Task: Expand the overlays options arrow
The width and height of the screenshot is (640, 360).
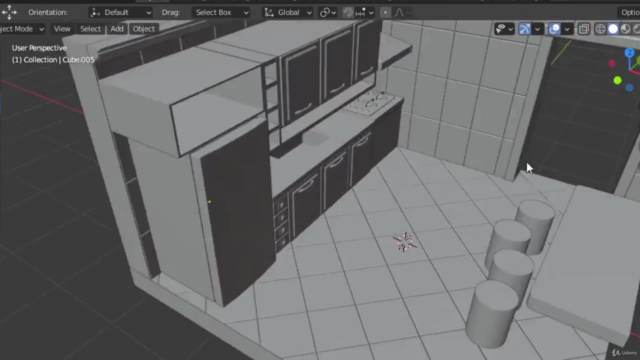Action: (x=567, y=29)
